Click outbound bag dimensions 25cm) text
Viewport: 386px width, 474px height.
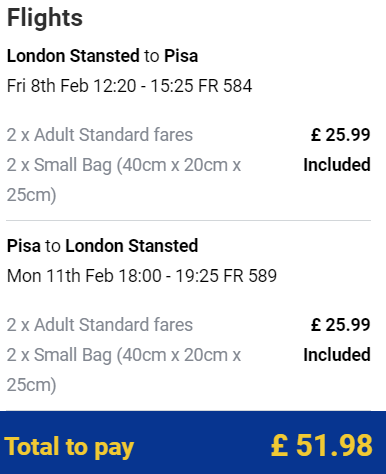32,195
